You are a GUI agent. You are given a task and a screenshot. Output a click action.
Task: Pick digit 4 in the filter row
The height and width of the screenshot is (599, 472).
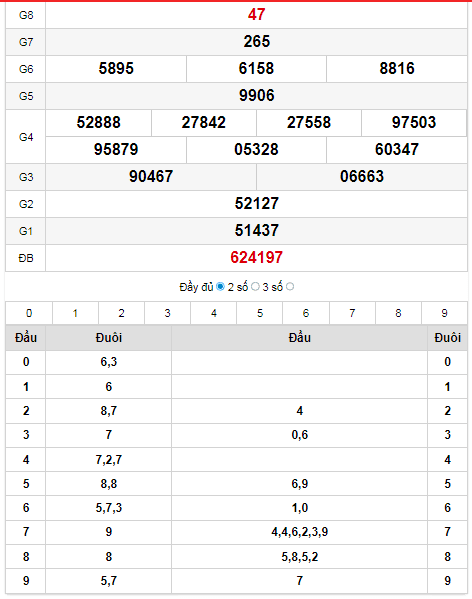213,313
